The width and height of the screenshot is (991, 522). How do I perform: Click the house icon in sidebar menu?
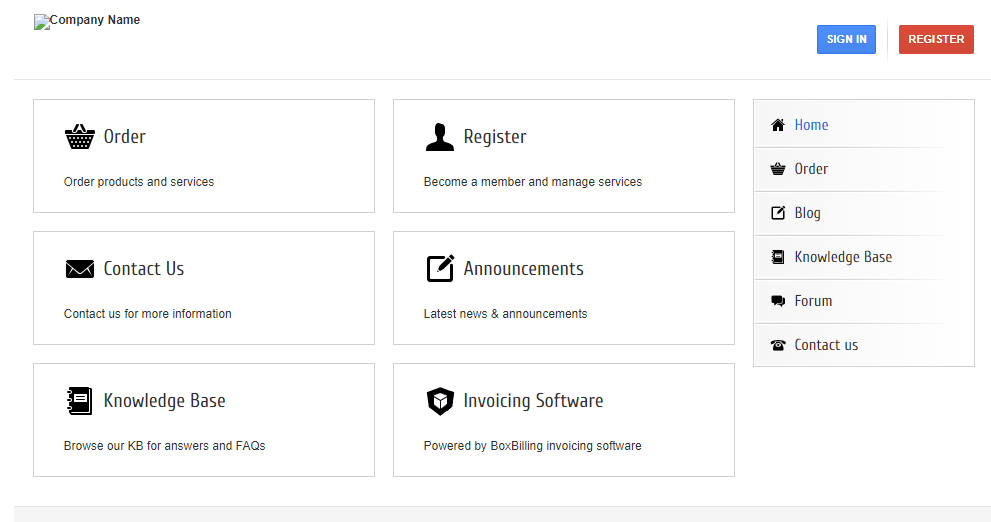point(778,125)
